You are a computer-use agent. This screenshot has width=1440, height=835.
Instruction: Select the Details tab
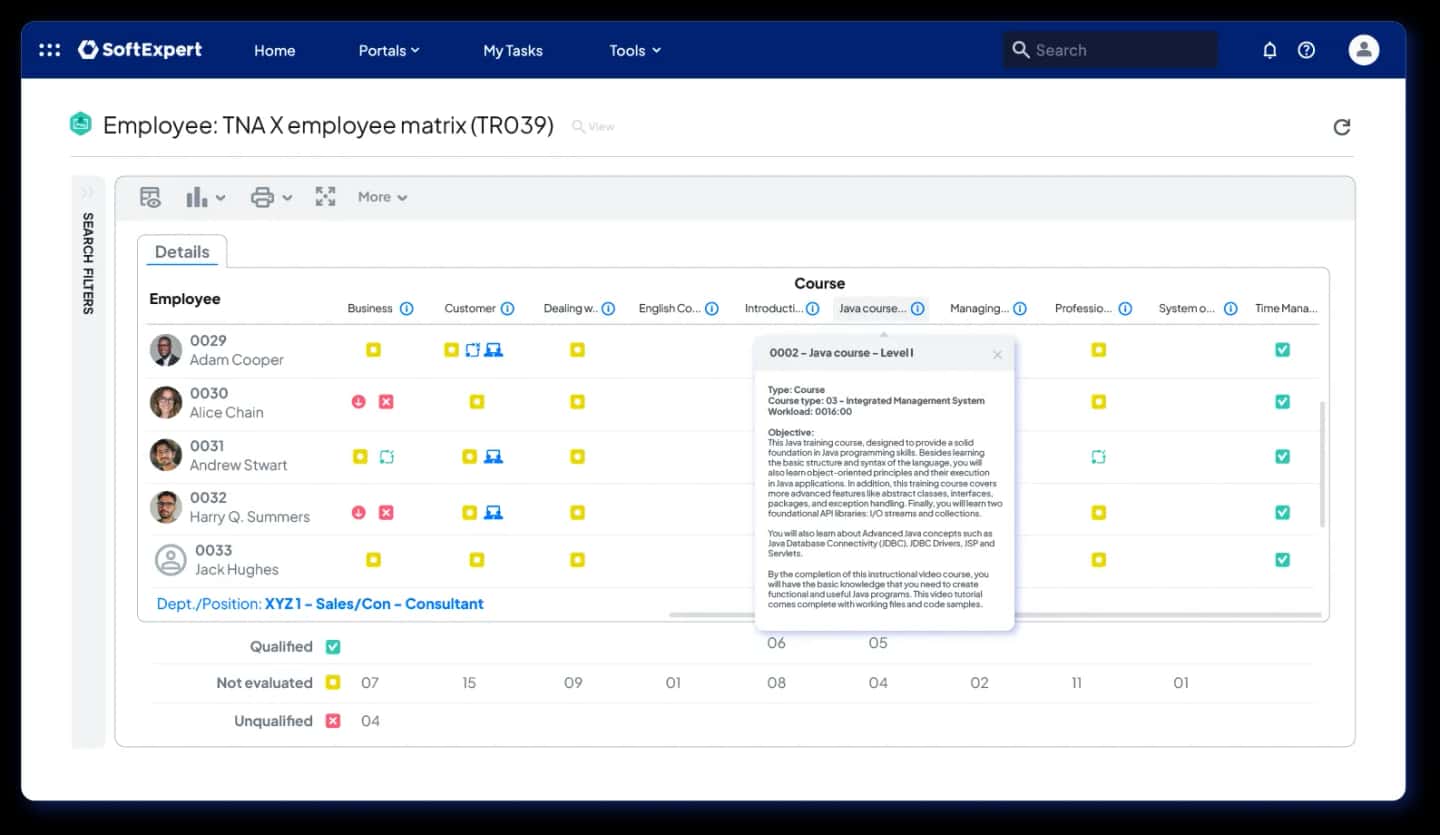182,252
